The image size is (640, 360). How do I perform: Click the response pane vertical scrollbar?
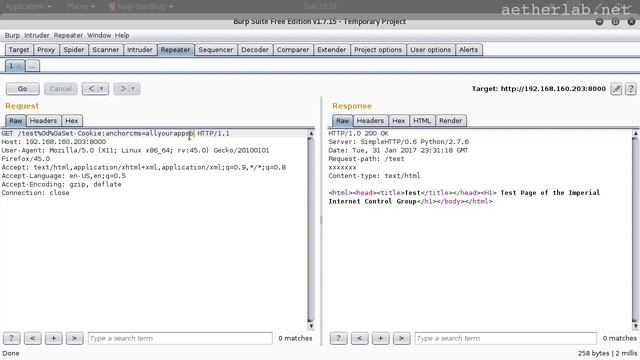635,229
